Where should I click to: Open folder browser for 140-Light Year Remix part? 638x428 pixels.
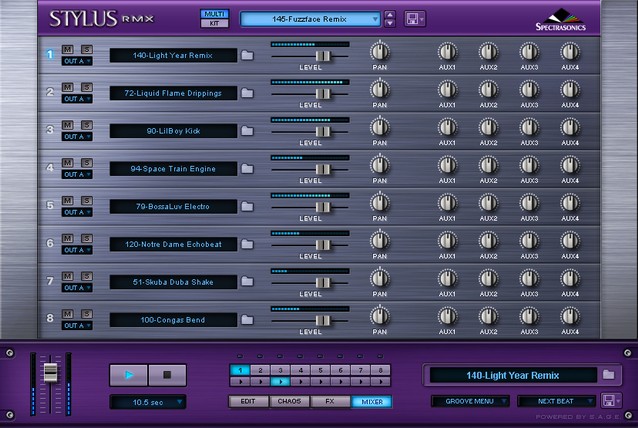247,55
